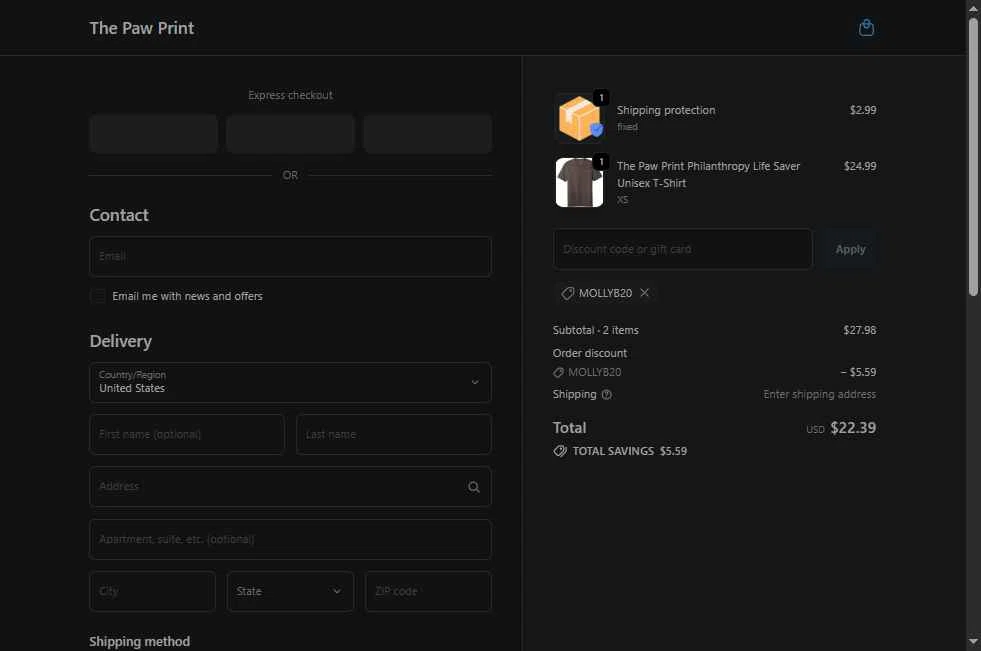Open the State dropdown
The height and width of the screenshot is (651, 981).
coord(290,591)
